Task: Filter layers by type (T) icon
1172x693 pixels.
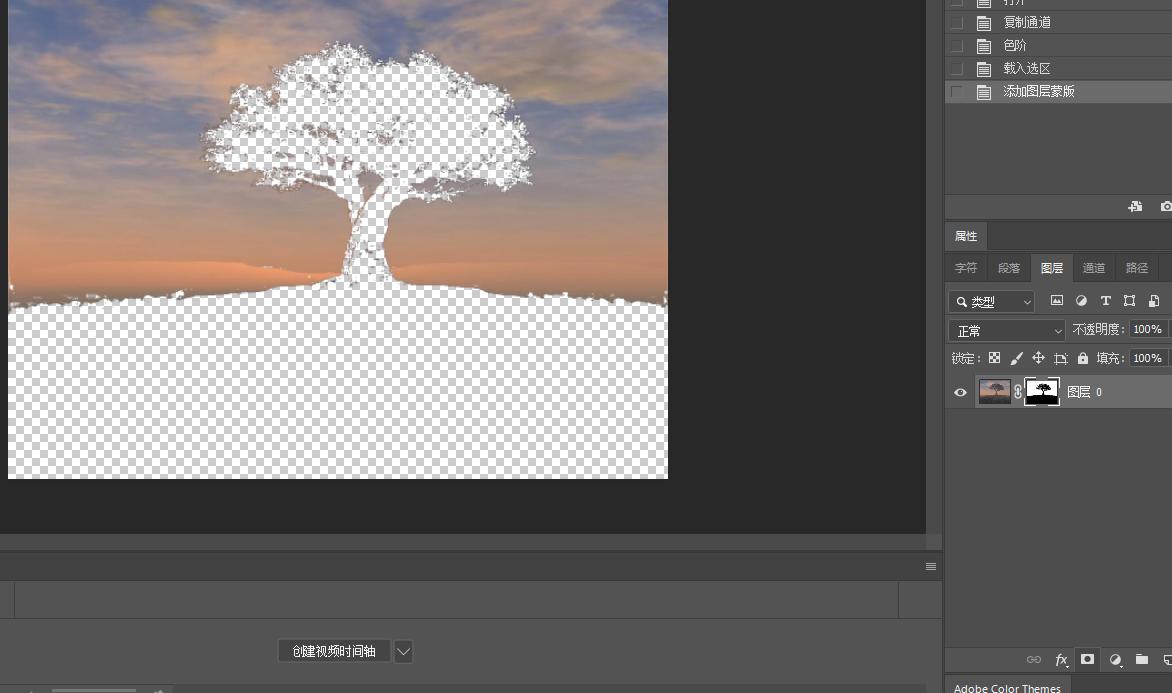Action: click(1105, 301)
